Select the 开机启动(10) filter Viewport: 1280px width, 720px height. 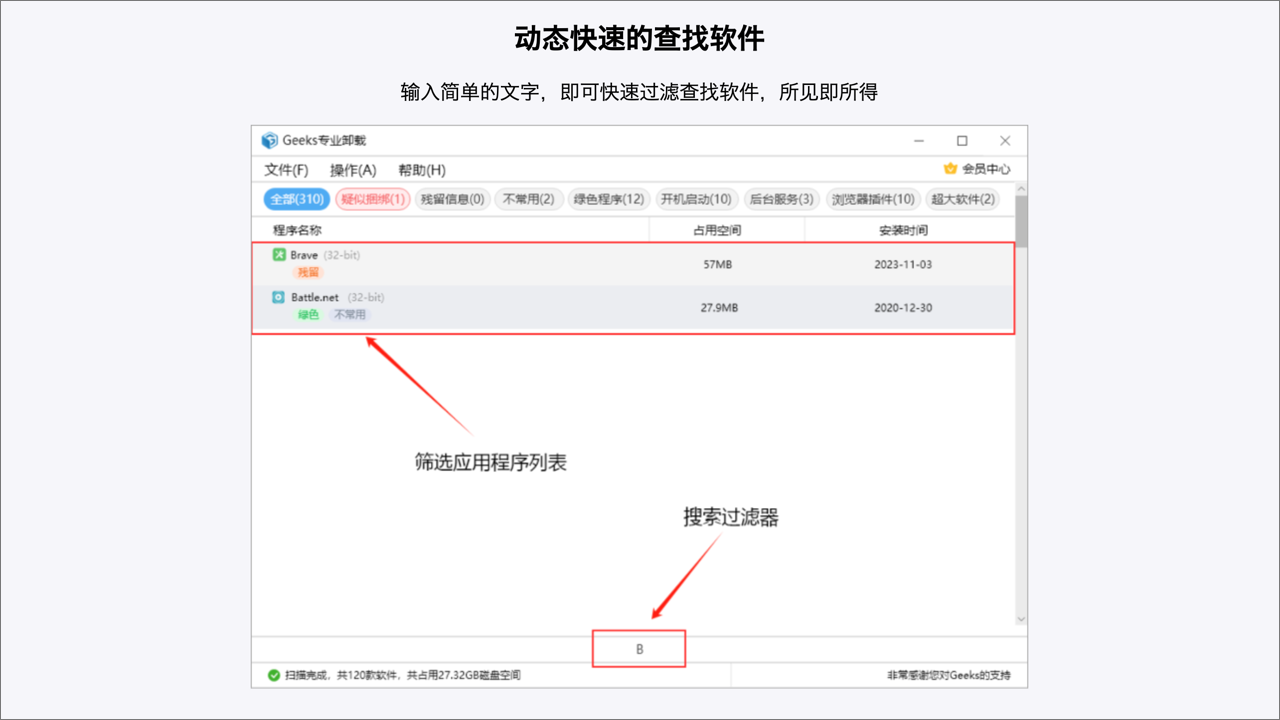(x=697, y=199)
